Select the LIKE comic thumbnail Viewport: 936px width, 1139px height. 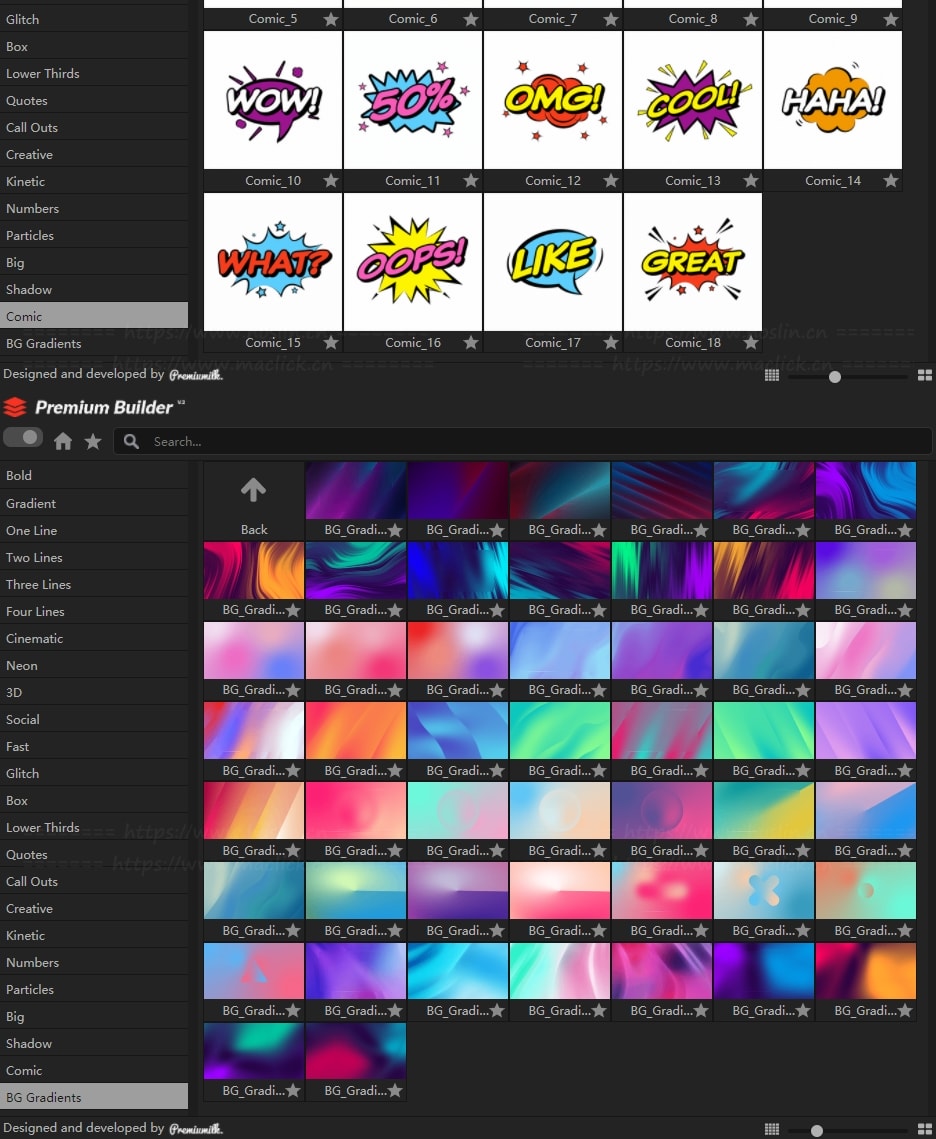[553, 262]
